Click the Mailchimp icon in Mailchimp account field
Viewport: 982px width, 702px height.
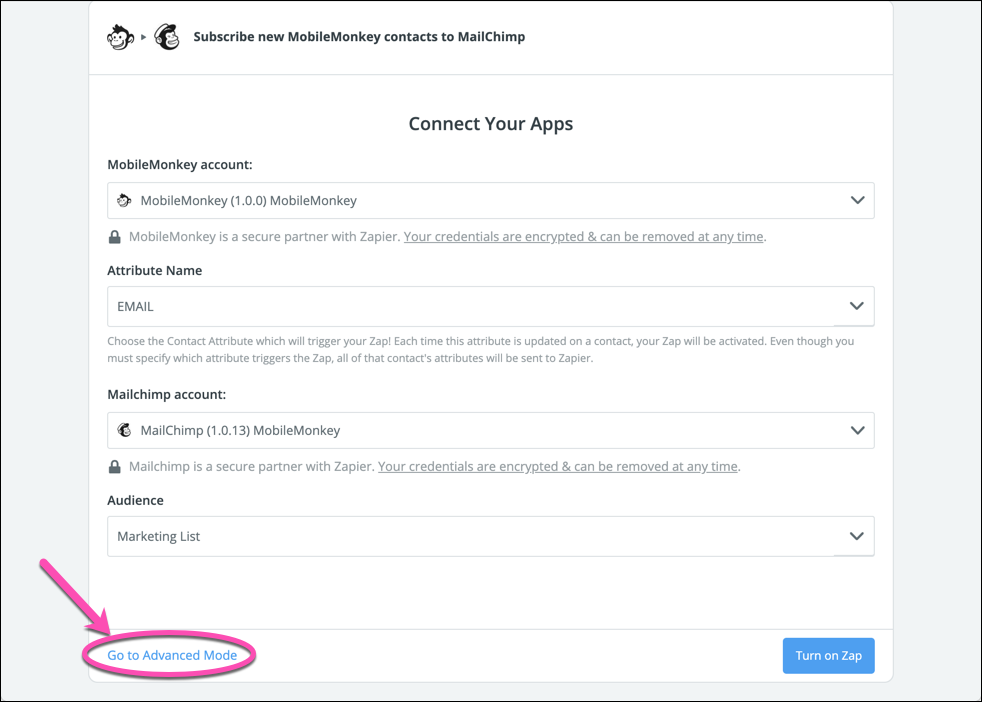tap(124, 430)
